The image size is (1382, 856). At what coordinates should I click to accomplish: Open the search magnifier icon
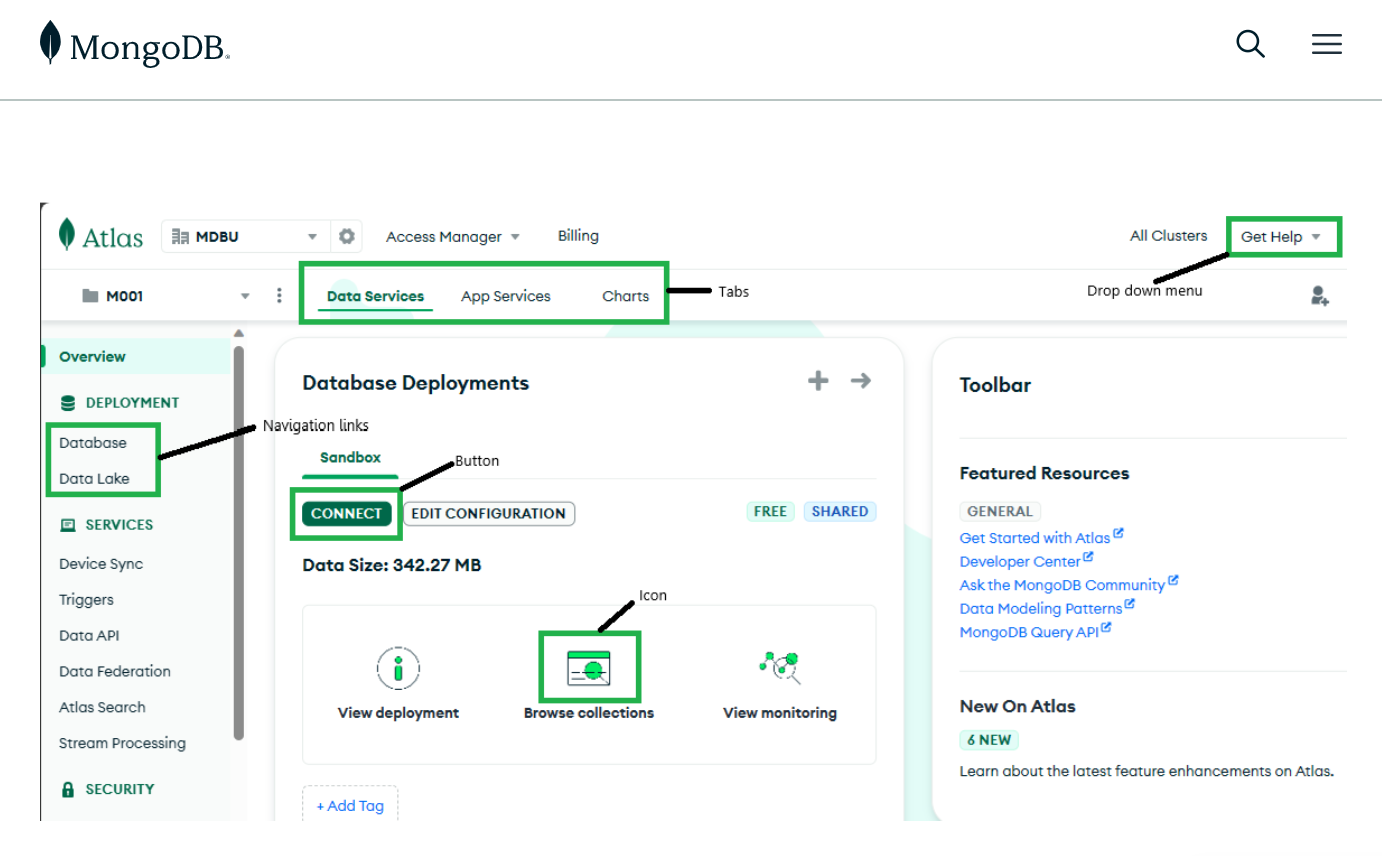tap(1250, 44)
